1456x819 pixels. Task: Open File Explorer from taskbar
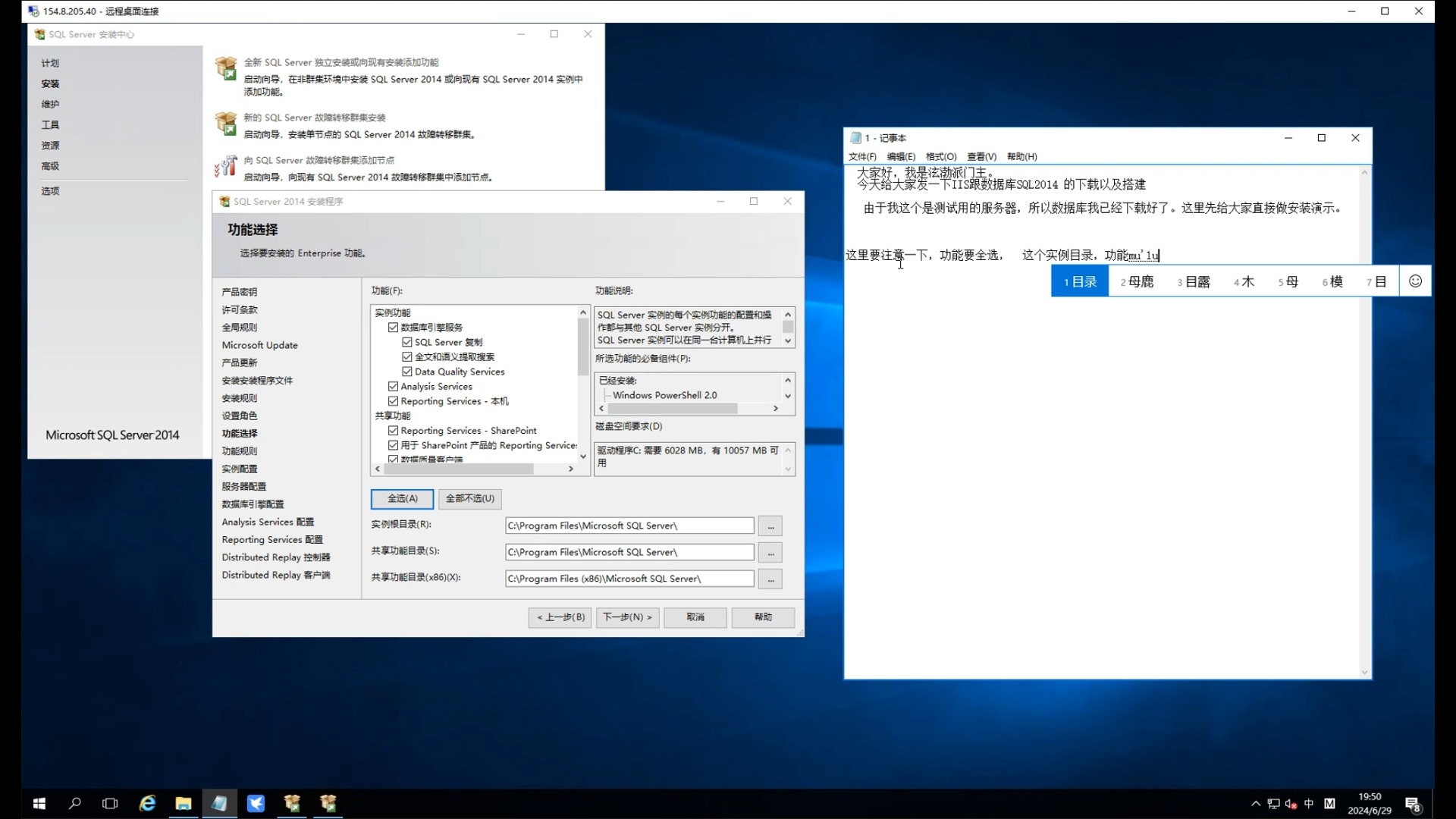(x=184, y=803)
